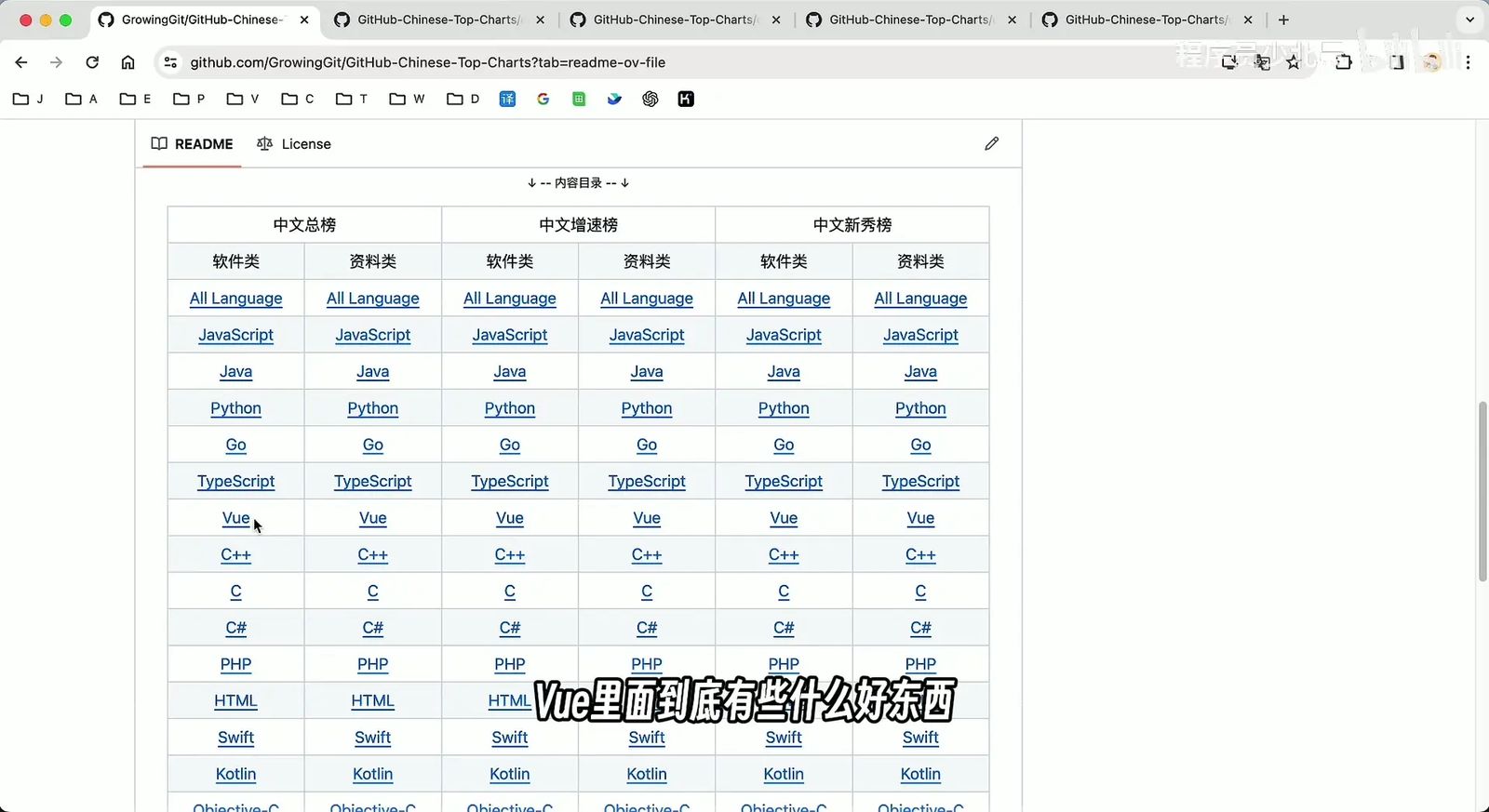
Task: Open a new tab with the plus button
Action: (1283, 20)
